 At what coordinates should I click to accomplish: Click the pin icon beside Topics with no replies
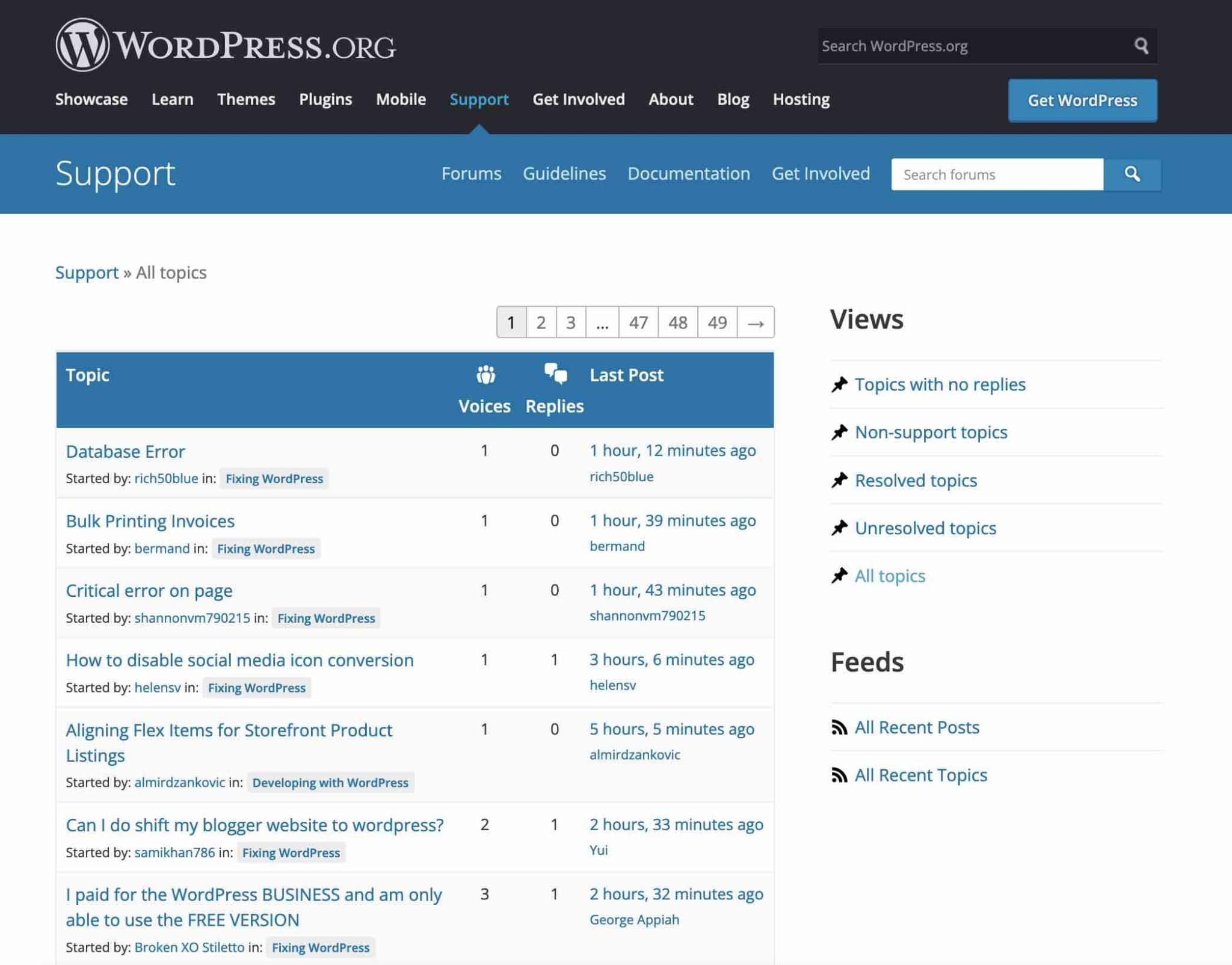pyautogui.click(x=839, y=384)
